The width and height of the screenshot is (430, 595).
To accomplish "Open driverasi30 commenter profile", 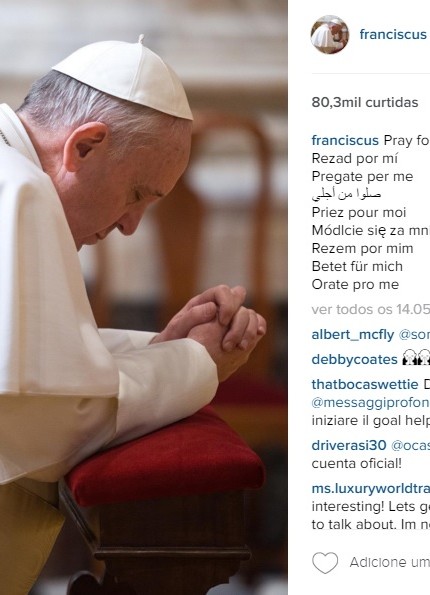I will (349, 445).
